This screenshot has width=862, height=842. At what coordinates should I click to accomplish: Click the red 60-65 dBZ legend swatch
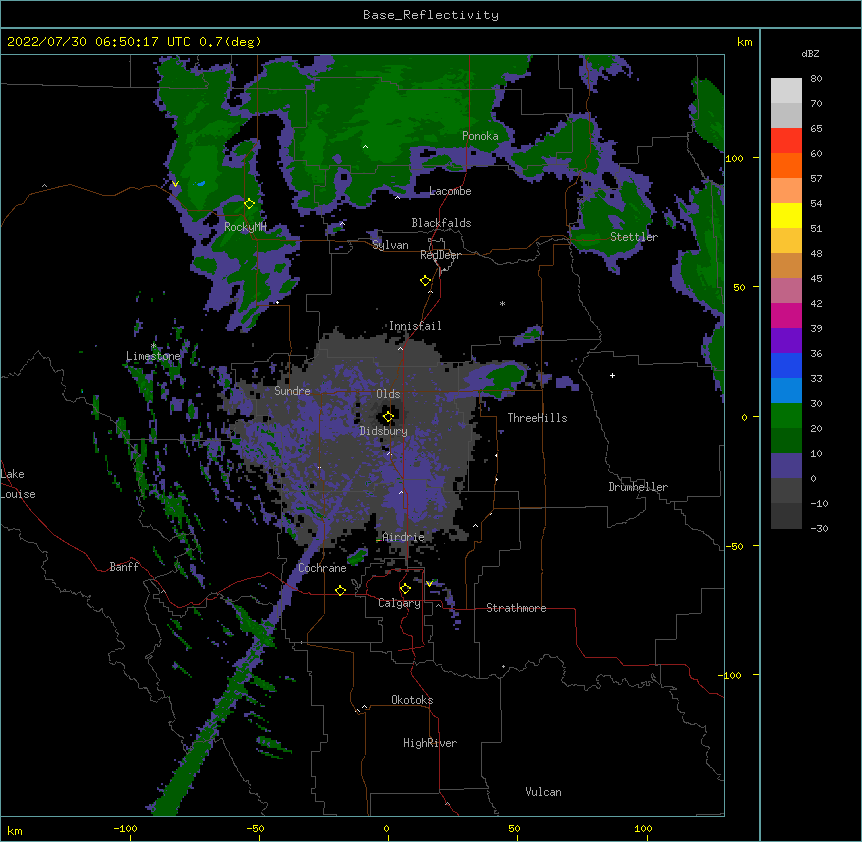[786, 141]
